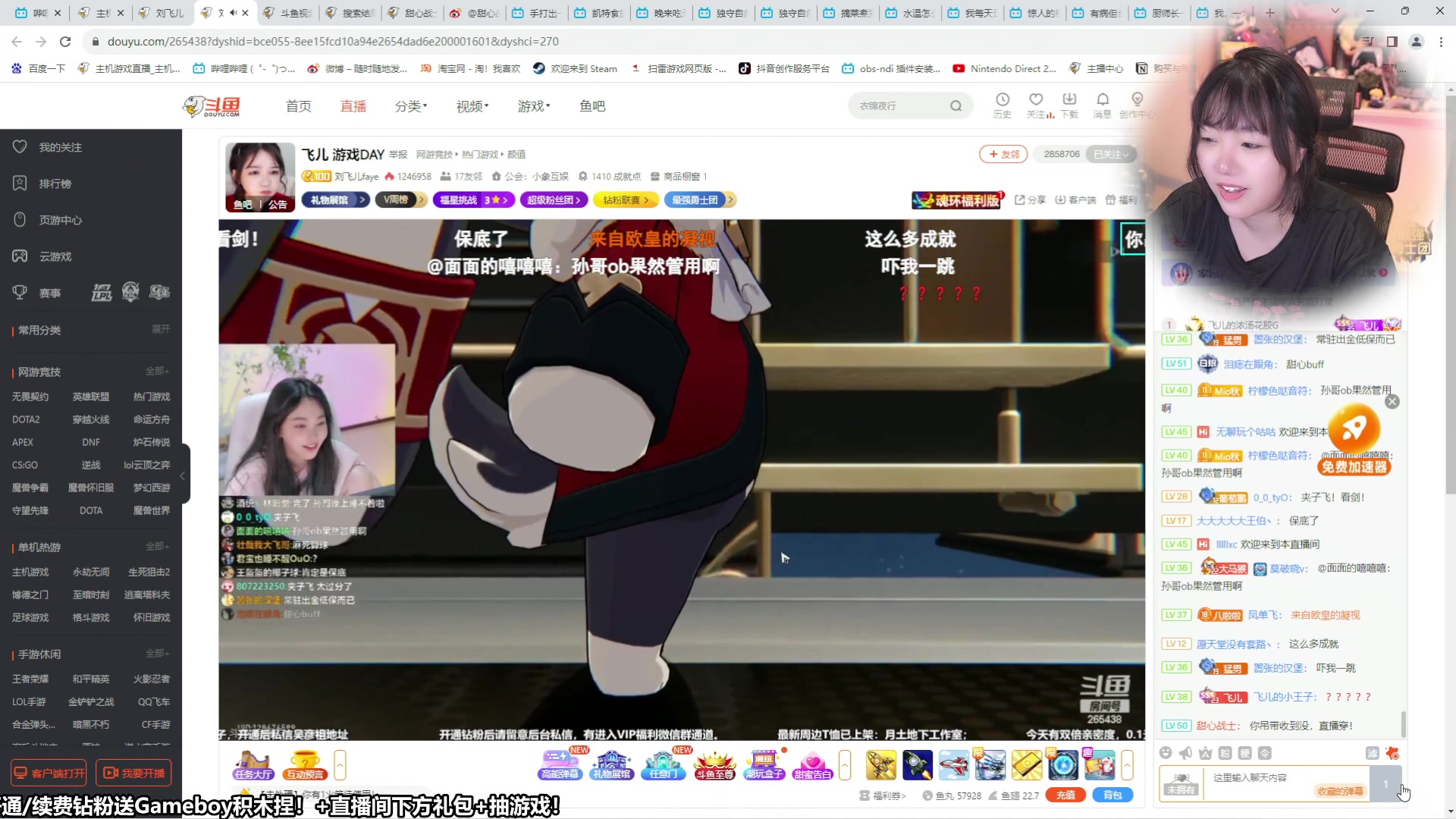Open 任务大厅 task hall icon
The height and width of the screenshot is (819, 1456).
[253, 764]
